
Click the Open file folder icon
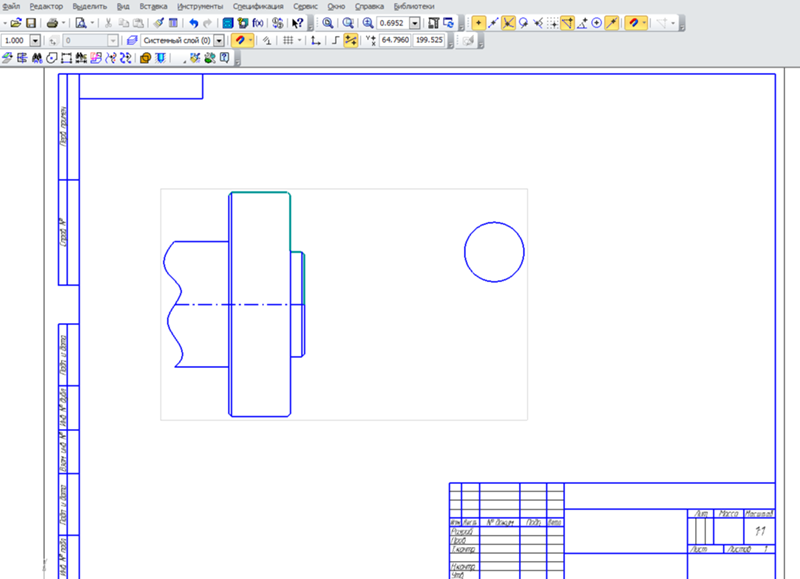tap(16, 22)
